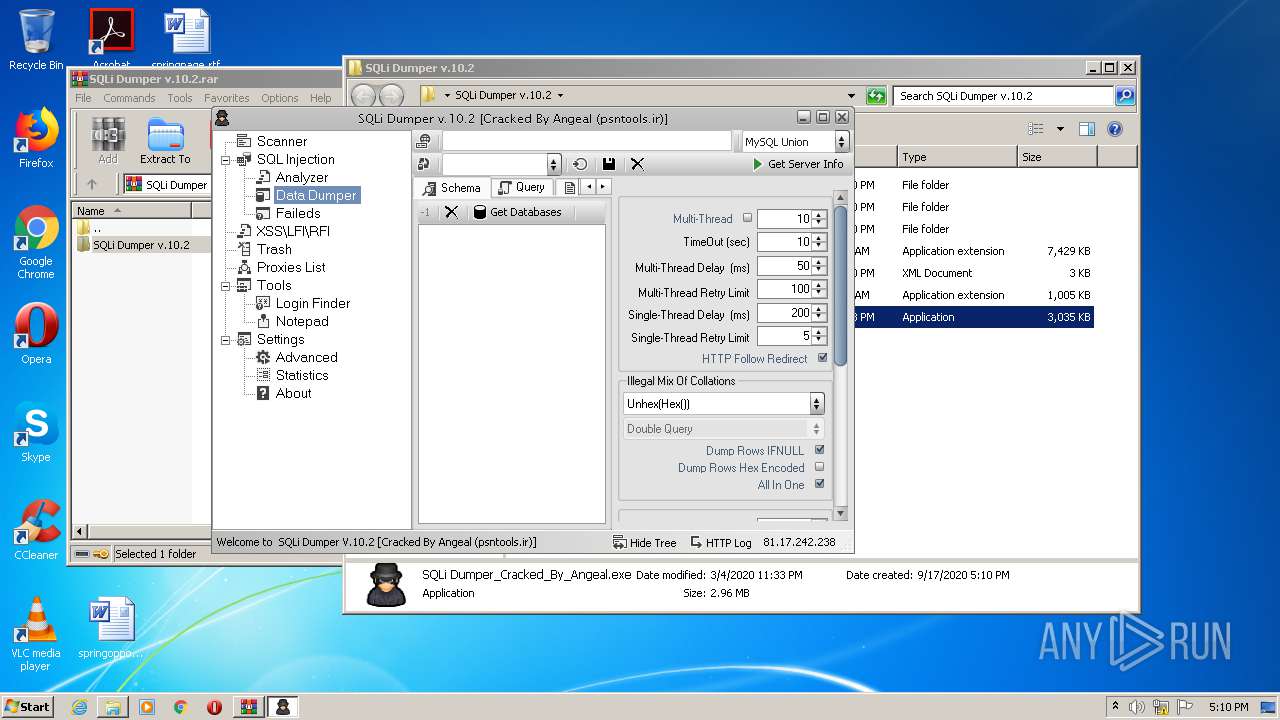Image resolution: width=1280 pixels, height=720 pixels.
Task: Open Faileds under SQL Injection
Action: (298, 213)
